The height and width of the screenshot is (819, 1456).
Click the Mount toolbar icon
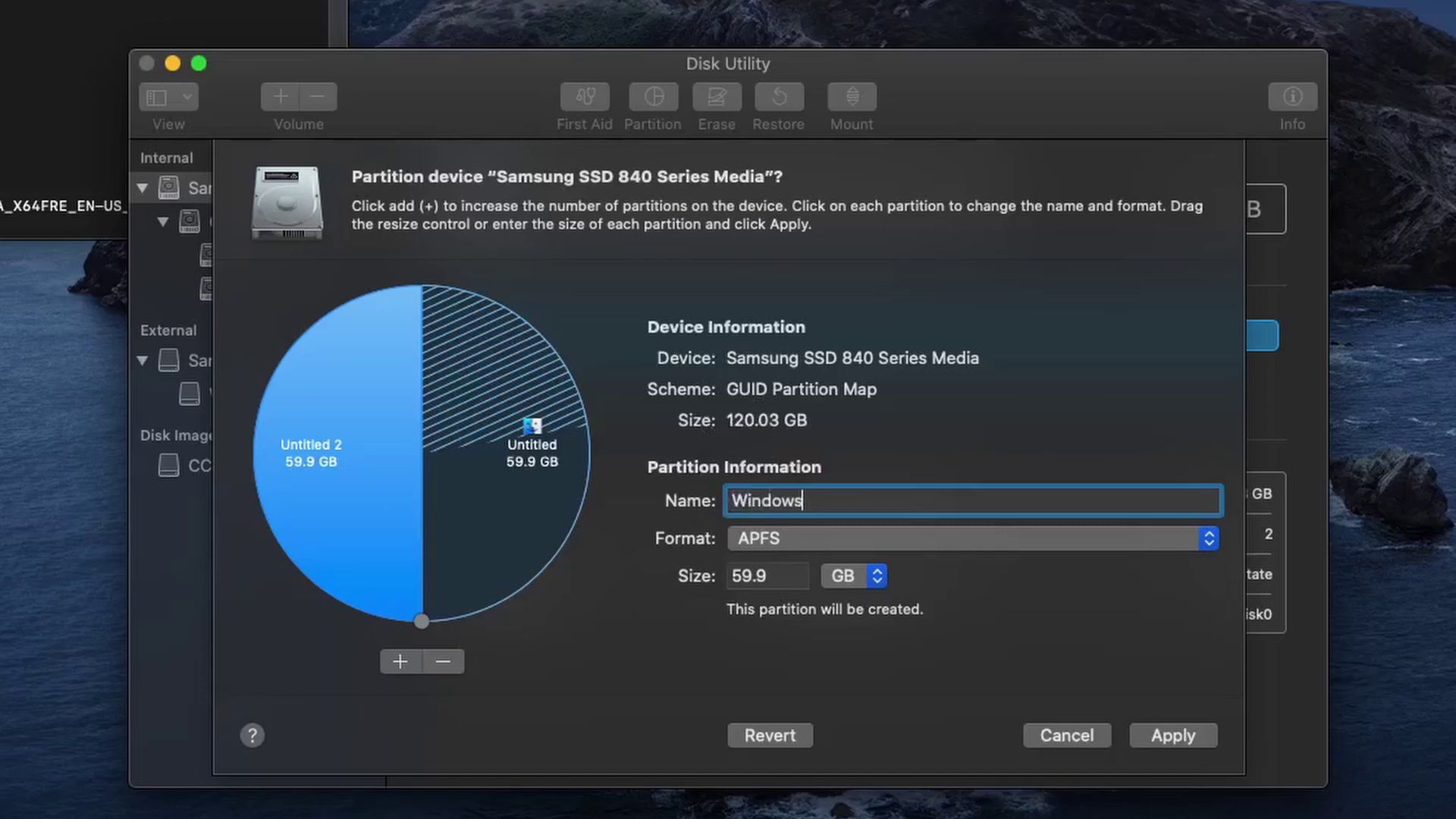[852, 97]
